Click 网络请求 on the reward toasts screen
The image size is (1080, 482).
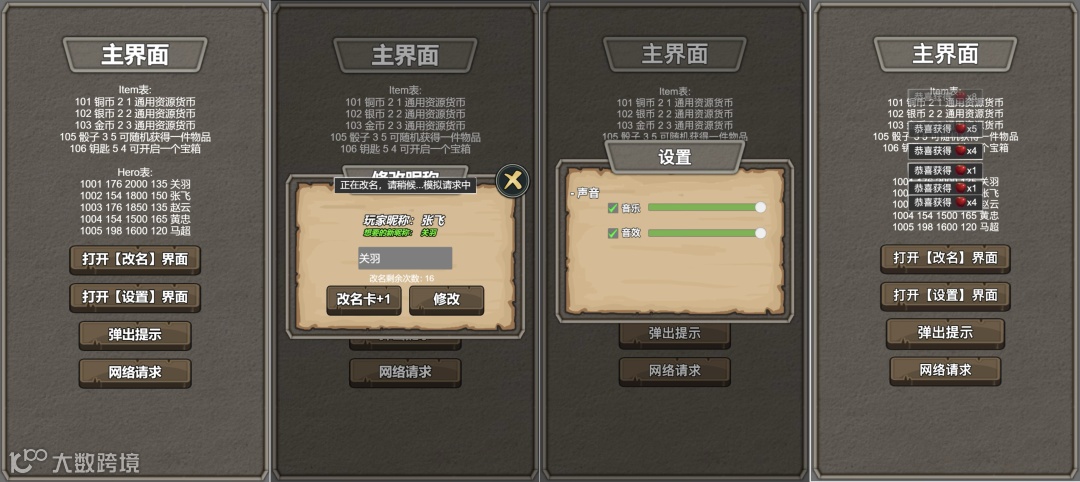click(x=945, y=370)
